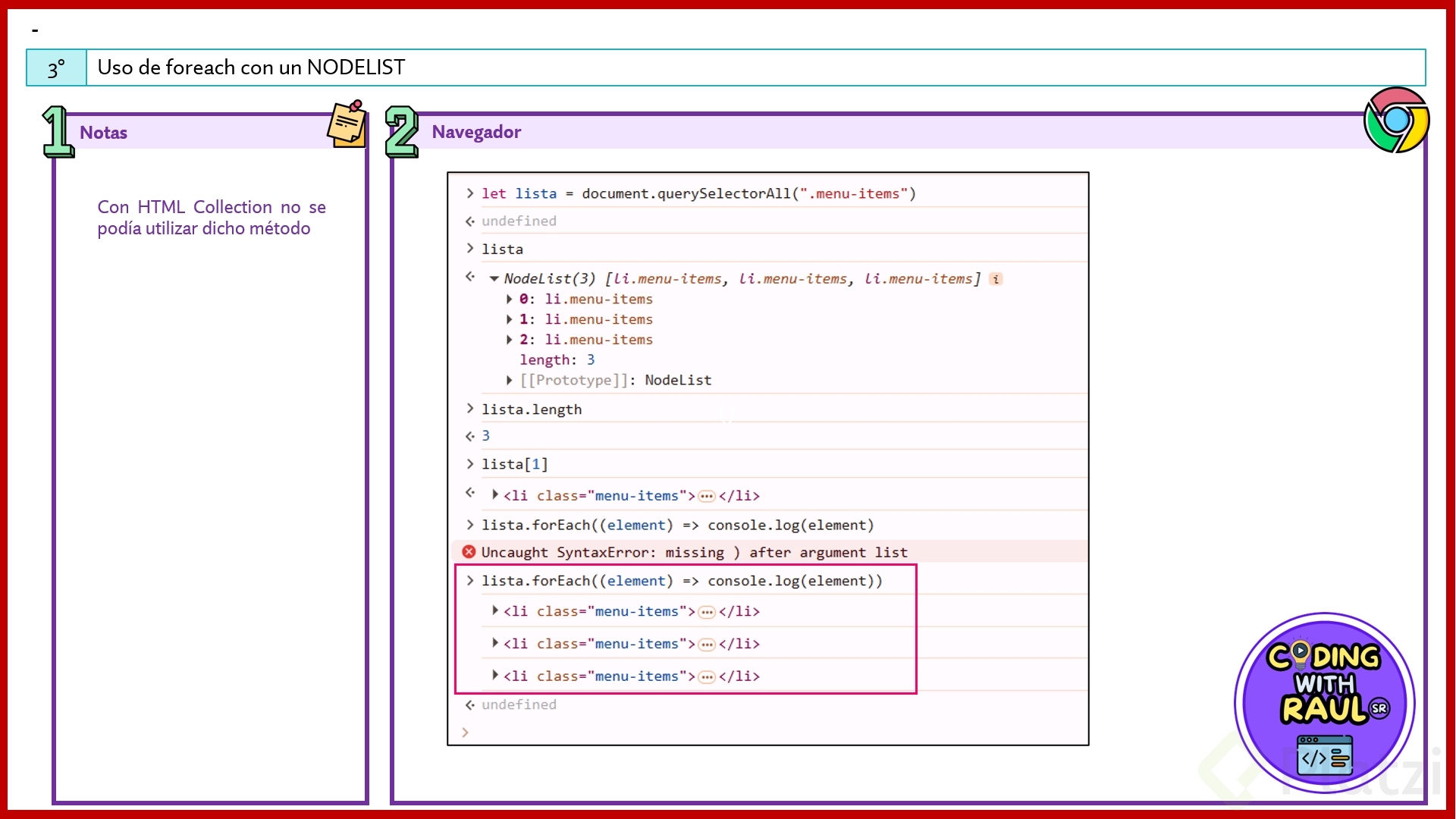Expand the second forEach logged li element
The width and height of the screenshot is (1456, 819).
pyautogui.click(x=495, y=643)
